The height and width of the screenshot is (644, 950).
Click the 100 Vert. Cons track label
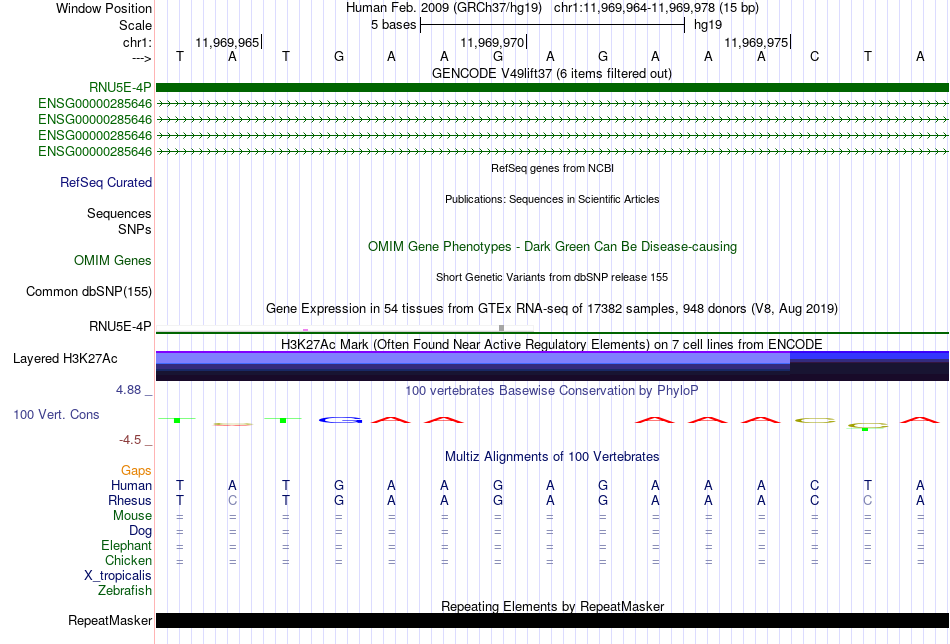[x=56, y=414]
